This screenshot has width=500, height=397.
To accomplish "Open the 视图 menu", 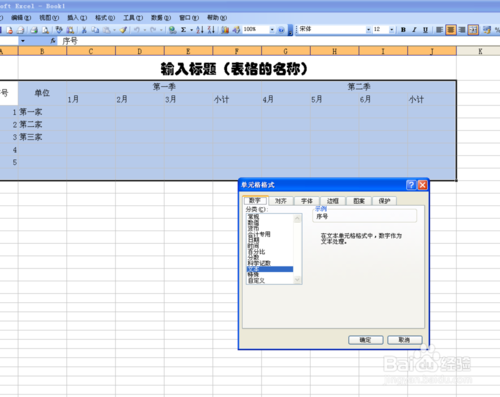I will pos(49,18).
